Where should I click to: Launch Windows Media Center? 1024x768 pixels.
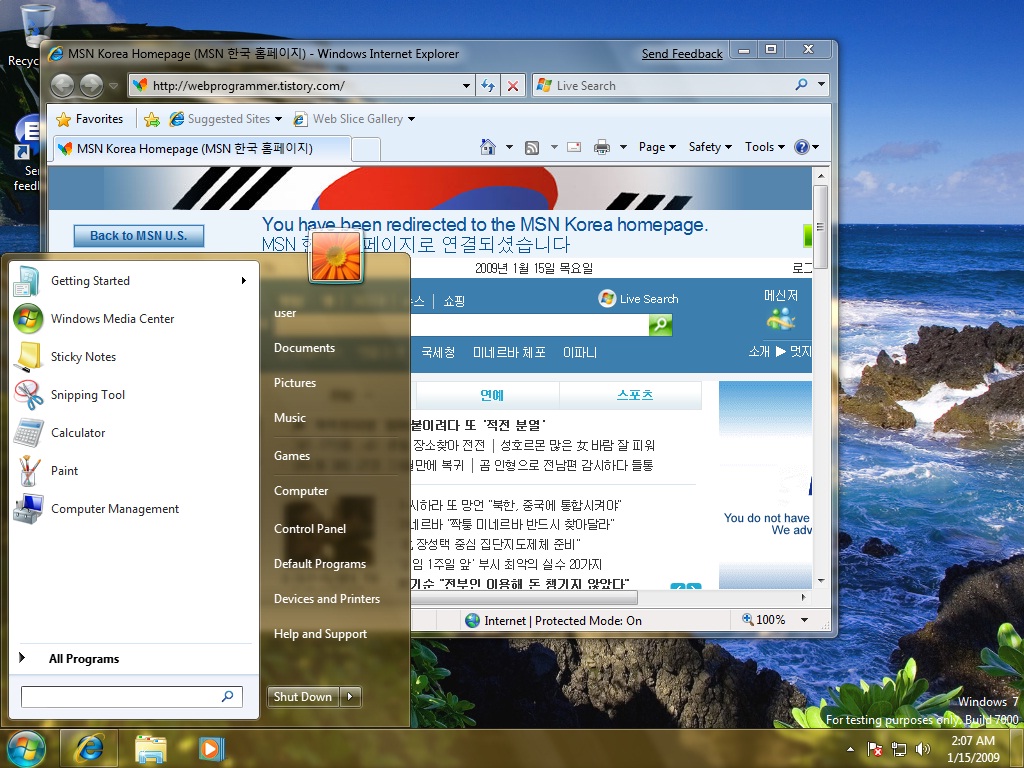coord(131,319)
